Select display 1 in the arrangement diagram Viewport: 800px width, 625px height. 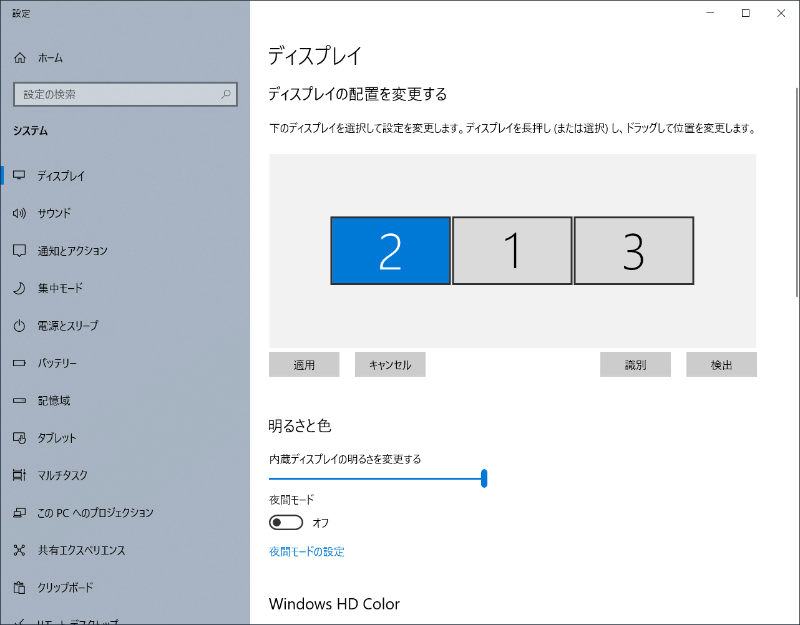pyautogui.click(x=512, y=250)
